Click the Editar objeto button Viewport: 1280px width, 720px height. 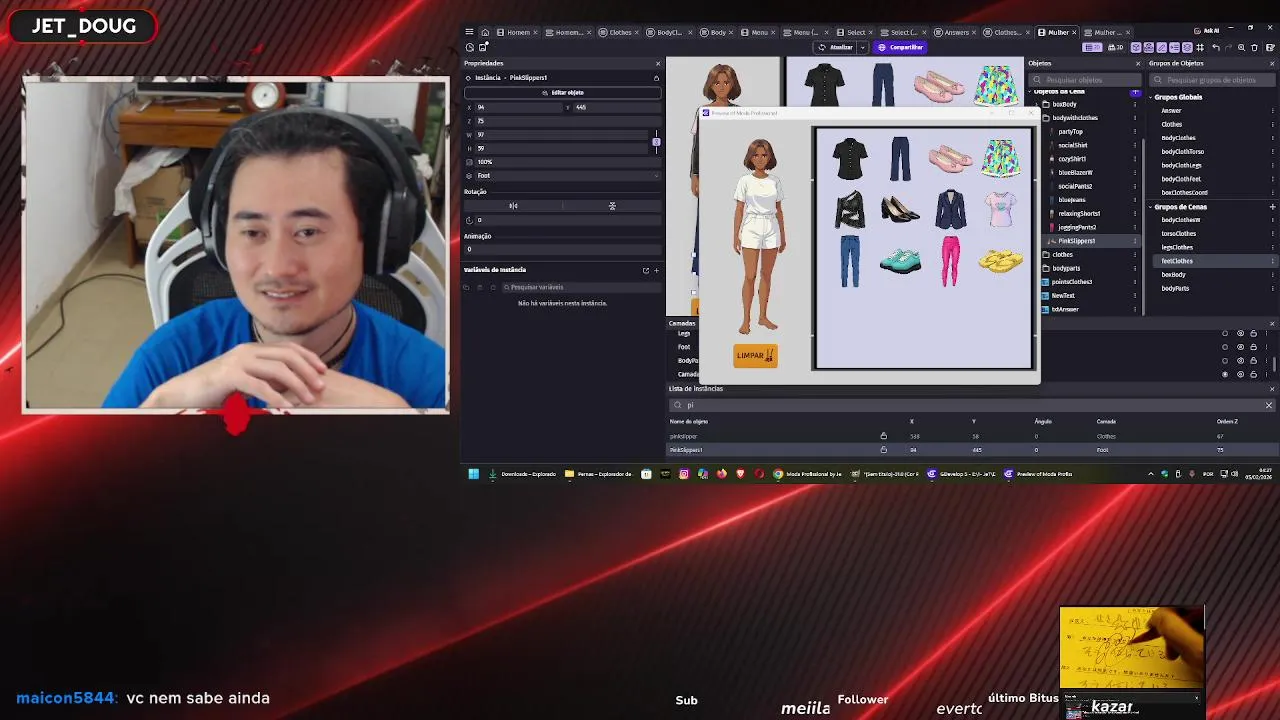(x=563, y=92)
